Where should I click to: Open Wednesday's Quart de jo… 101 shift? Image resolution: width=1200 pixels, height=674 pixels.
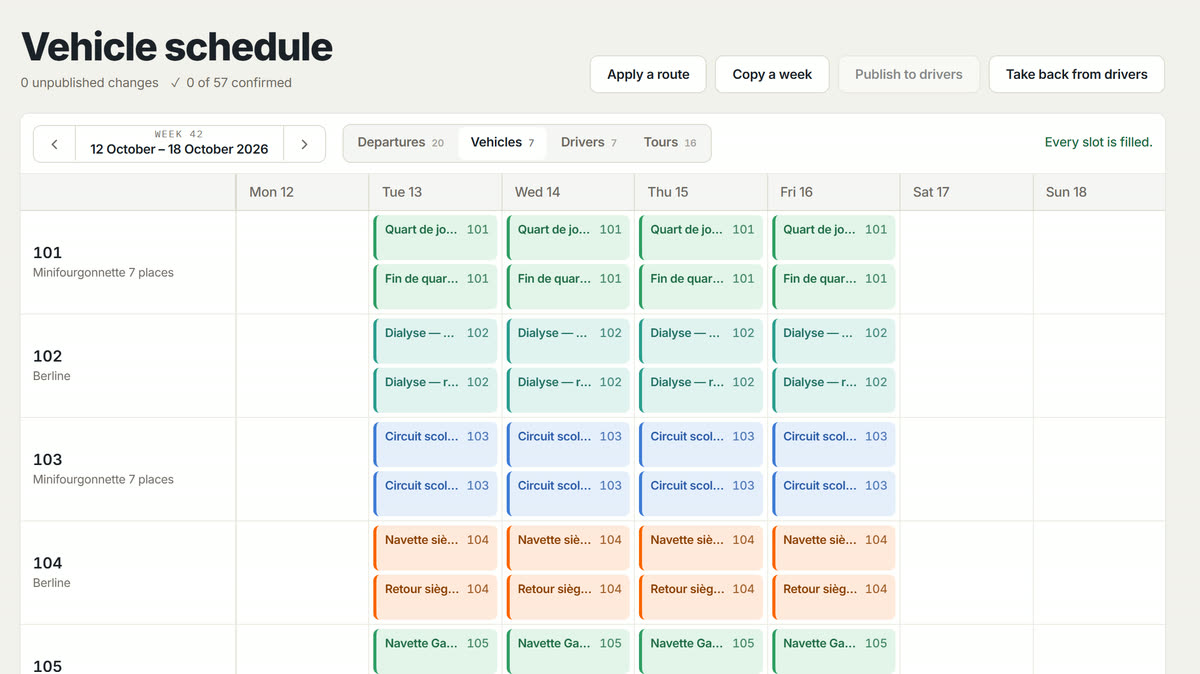[568, 237]
